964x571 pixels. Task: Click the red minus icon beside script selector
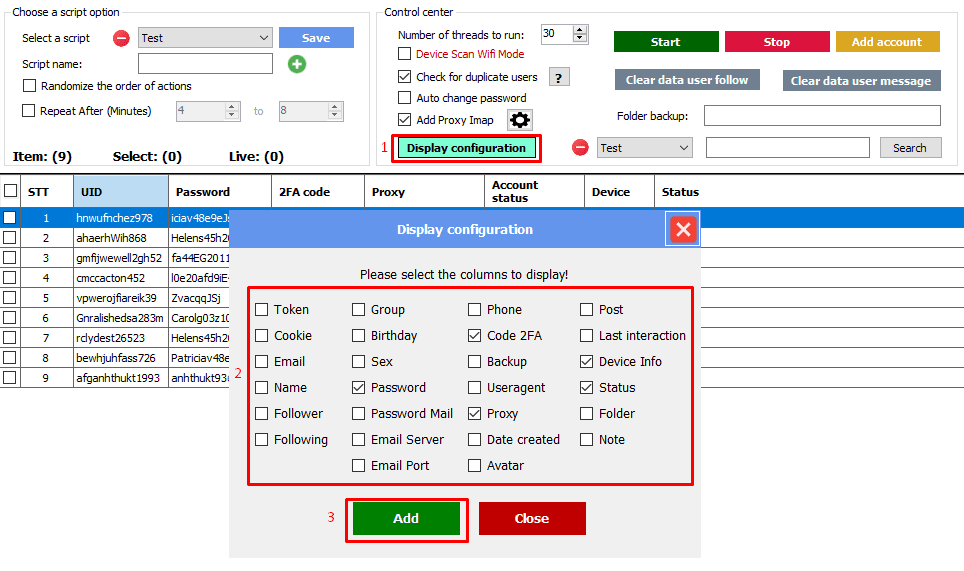pos(121,38)
